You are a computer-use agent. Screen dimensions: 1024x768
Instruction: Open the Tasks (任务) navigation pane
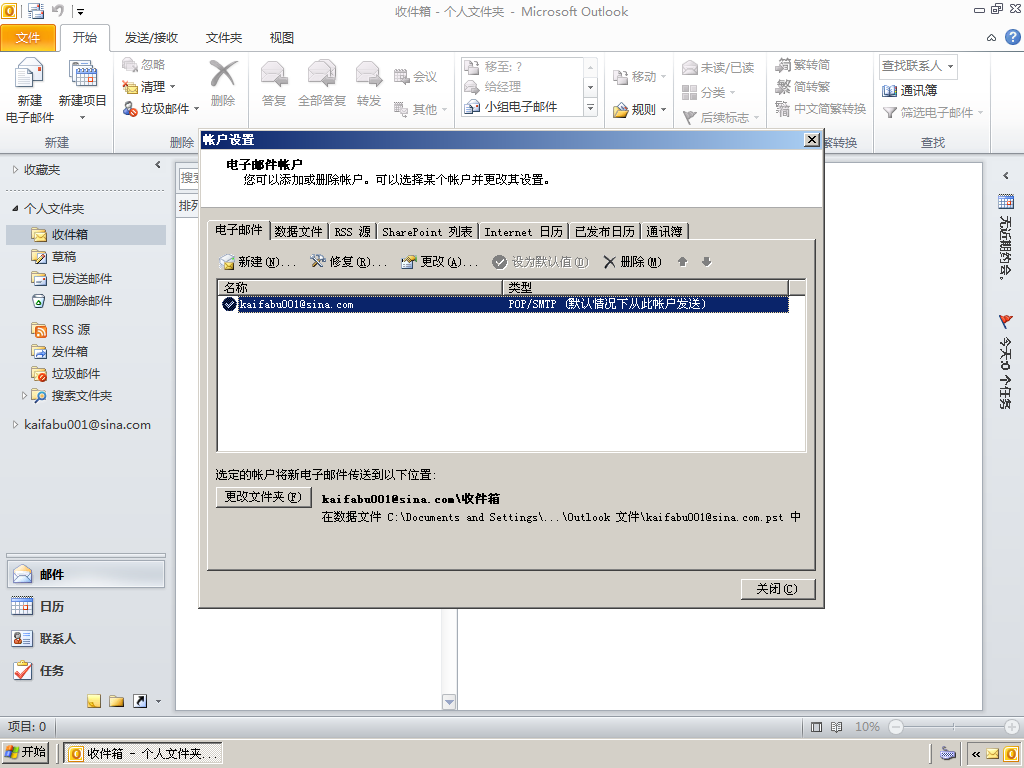click(x=86, y=670)
